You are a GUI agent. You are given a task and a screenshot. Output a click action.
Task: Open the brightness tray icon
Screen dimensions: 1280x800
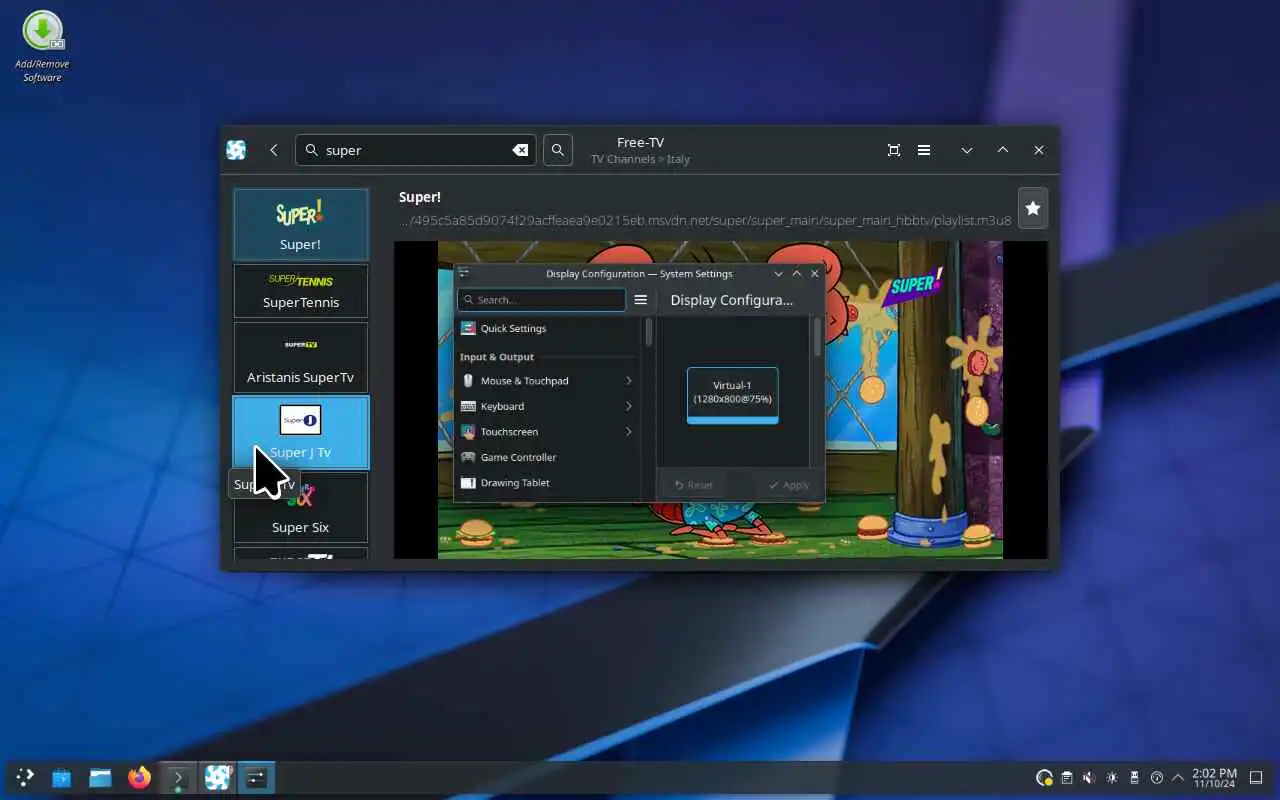pos(1112,777)
